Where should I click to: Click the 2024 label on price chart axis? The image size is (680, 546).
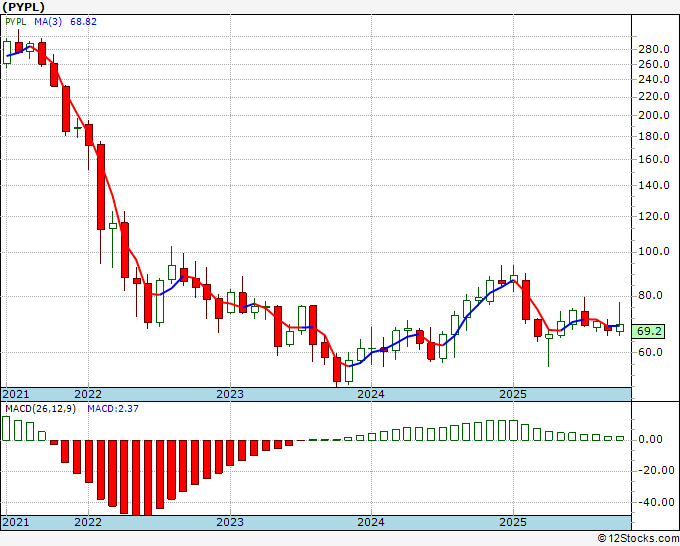coord(371,394)
